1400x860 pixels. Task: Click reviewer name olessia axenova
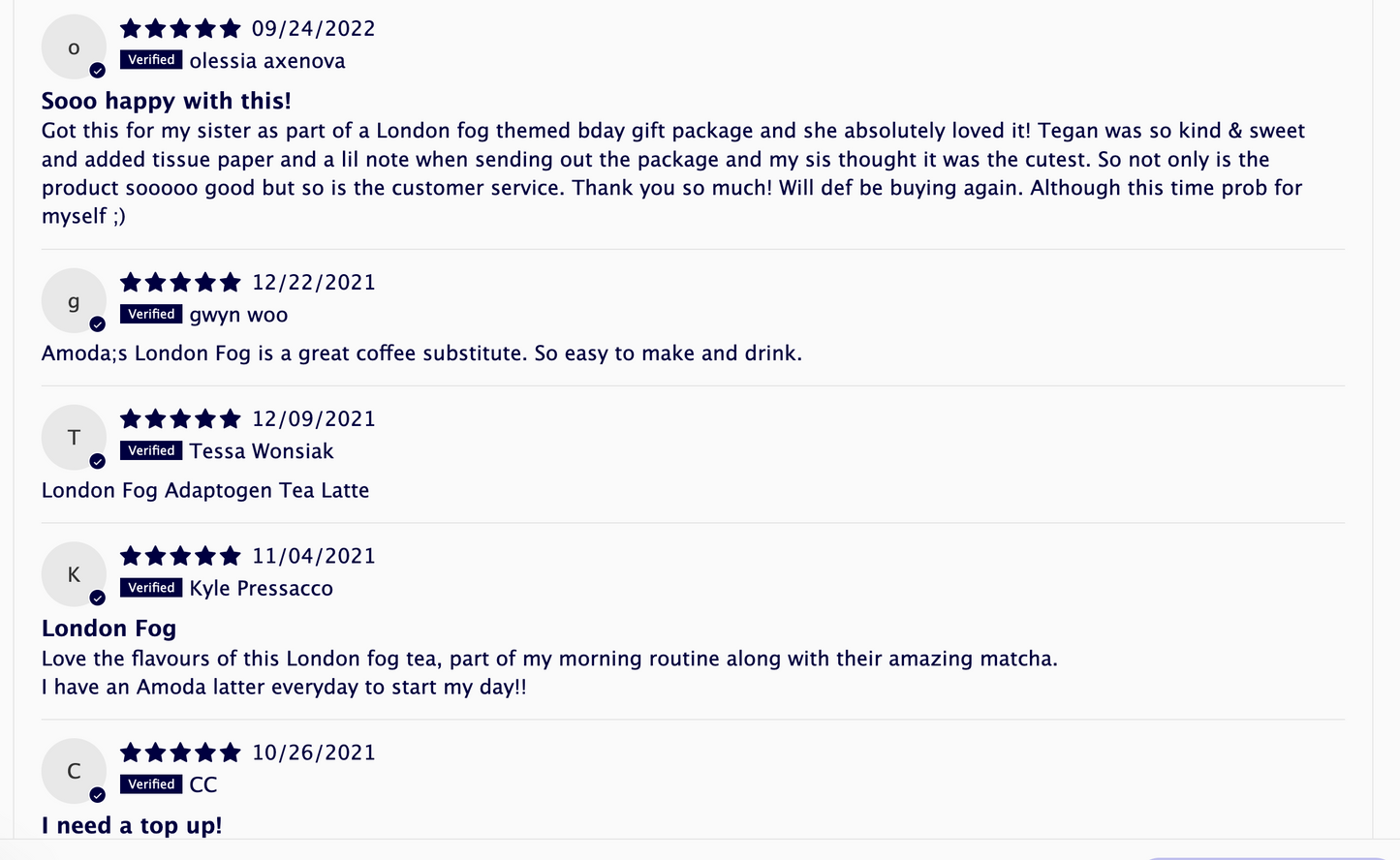point(267,61)
